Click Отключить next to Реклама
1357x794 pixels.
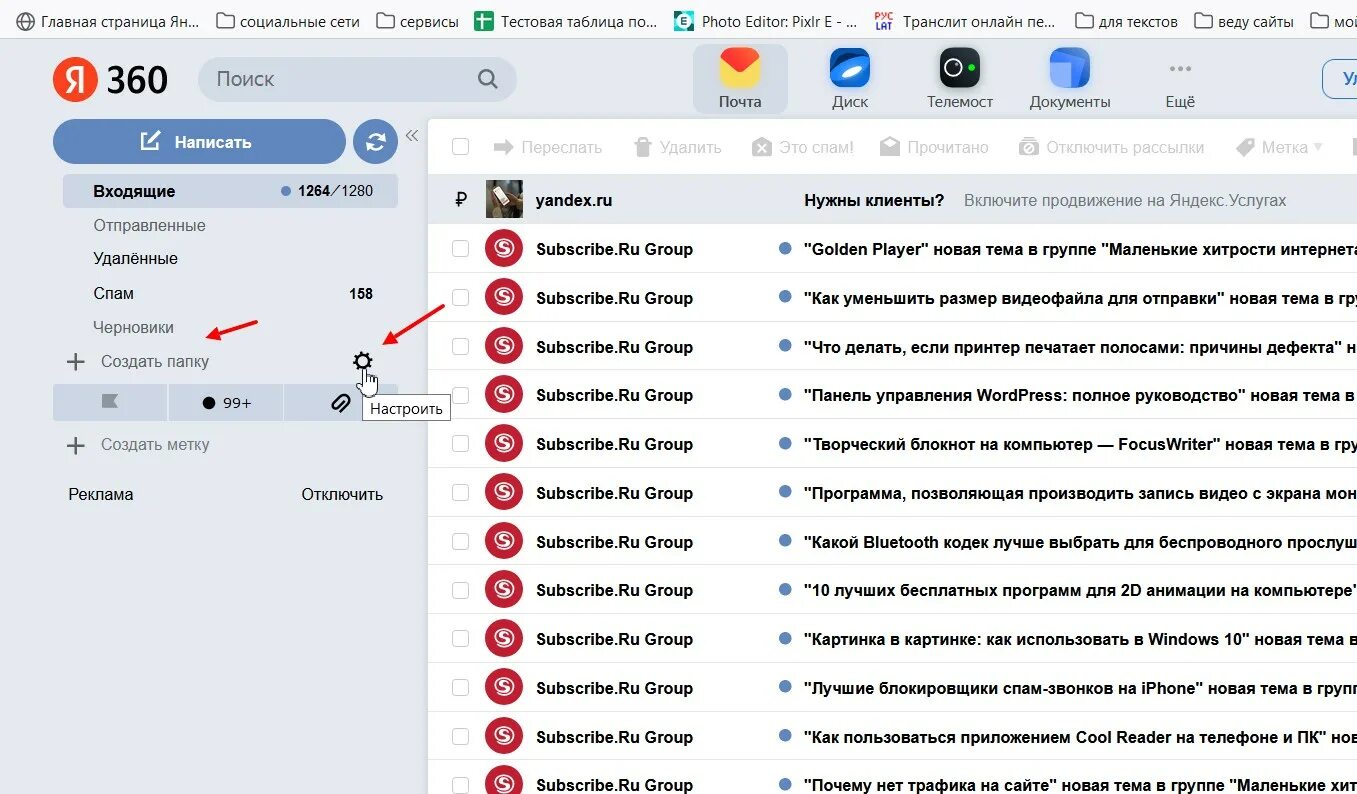pos(342,495)
